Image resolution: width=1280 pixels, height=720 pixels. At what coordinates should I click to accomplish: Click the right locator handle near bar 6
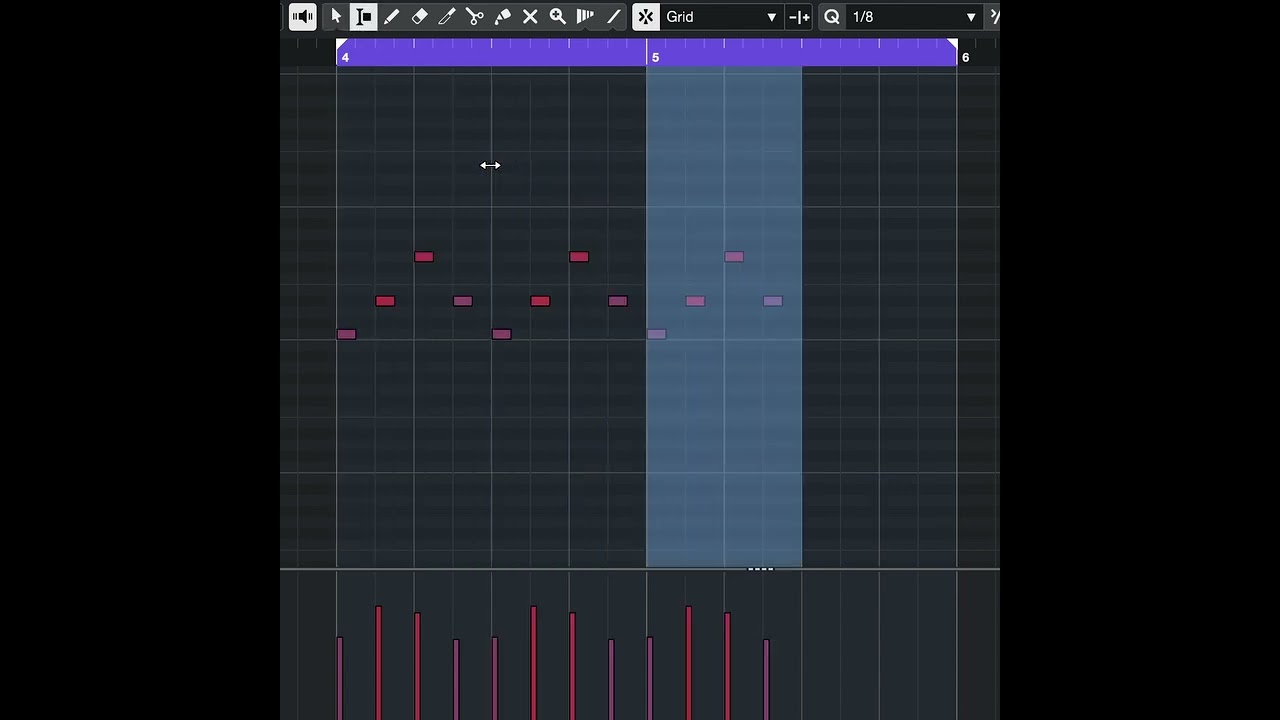coord(952,44)
